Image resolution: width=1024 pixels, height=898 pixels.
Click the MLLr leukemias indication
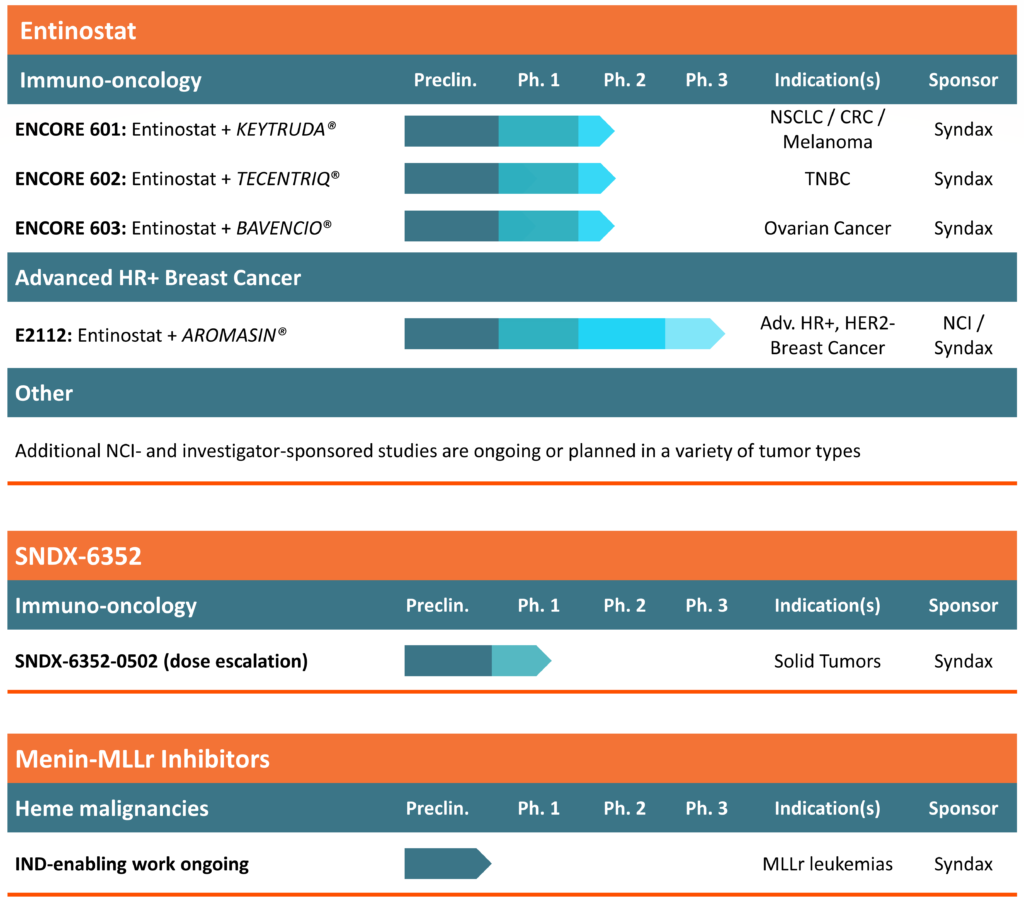pyautogui.click(x=827, y=864)
